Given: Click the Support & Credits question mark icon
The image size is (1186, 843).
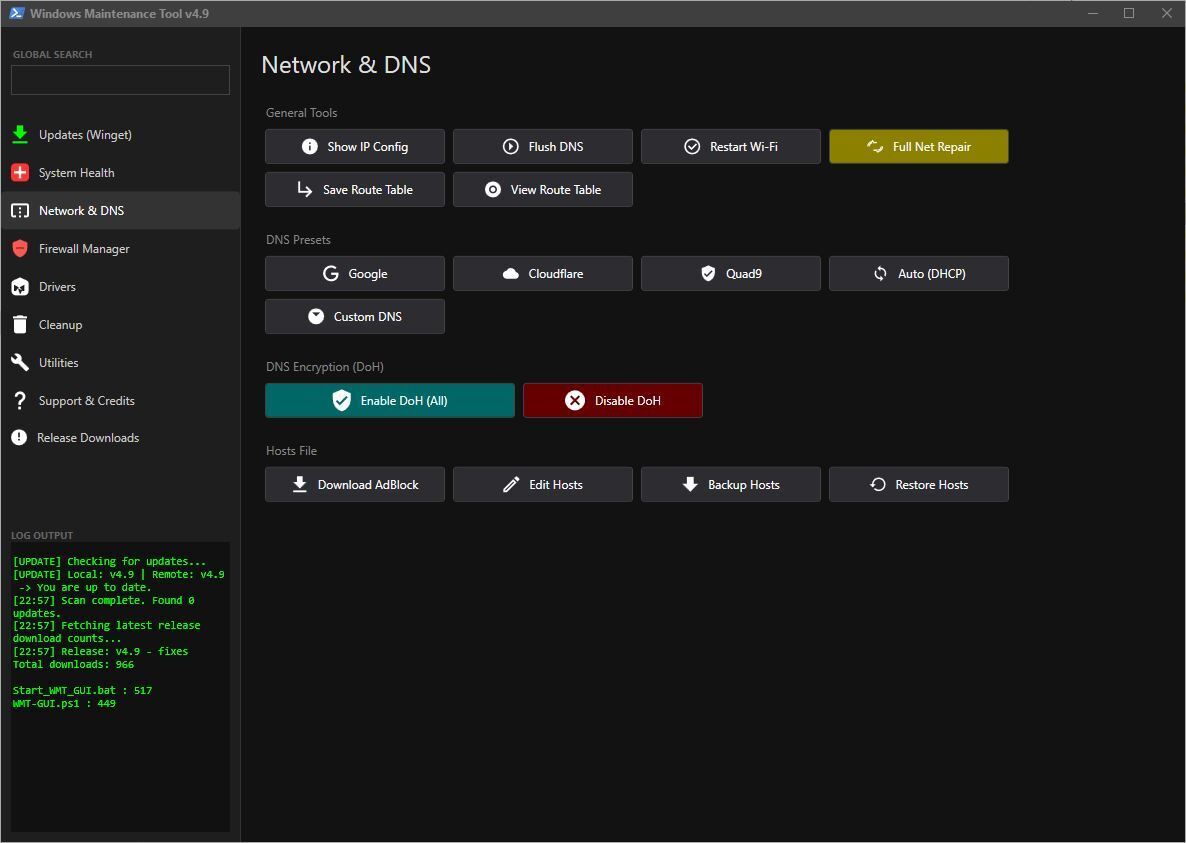Looking at the screenshot, I should coord(20,401).
